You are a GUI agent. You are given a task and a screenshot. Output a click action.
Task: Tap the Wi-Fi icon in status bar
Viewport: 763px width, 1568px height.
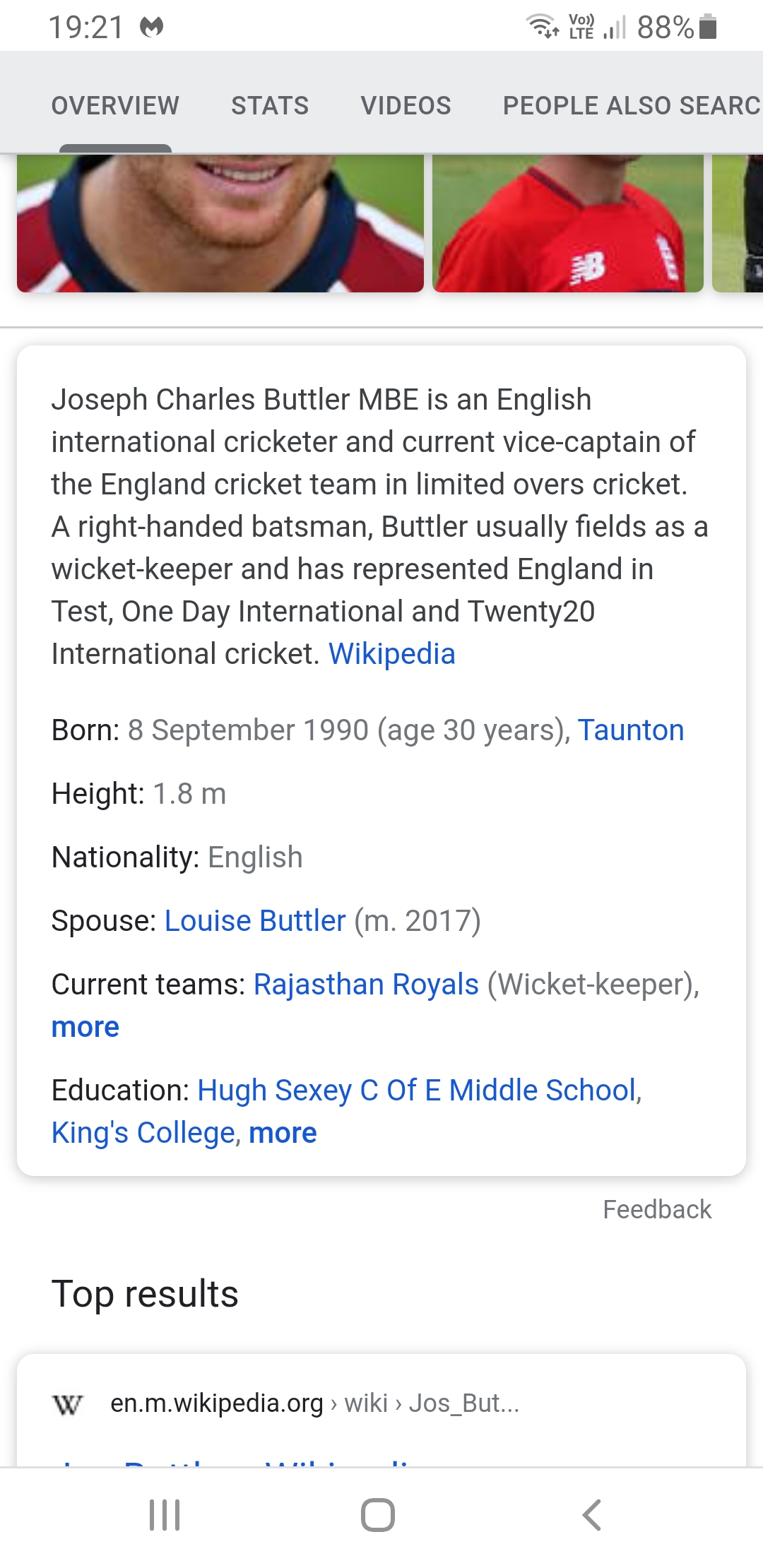[x=543, y=26]
